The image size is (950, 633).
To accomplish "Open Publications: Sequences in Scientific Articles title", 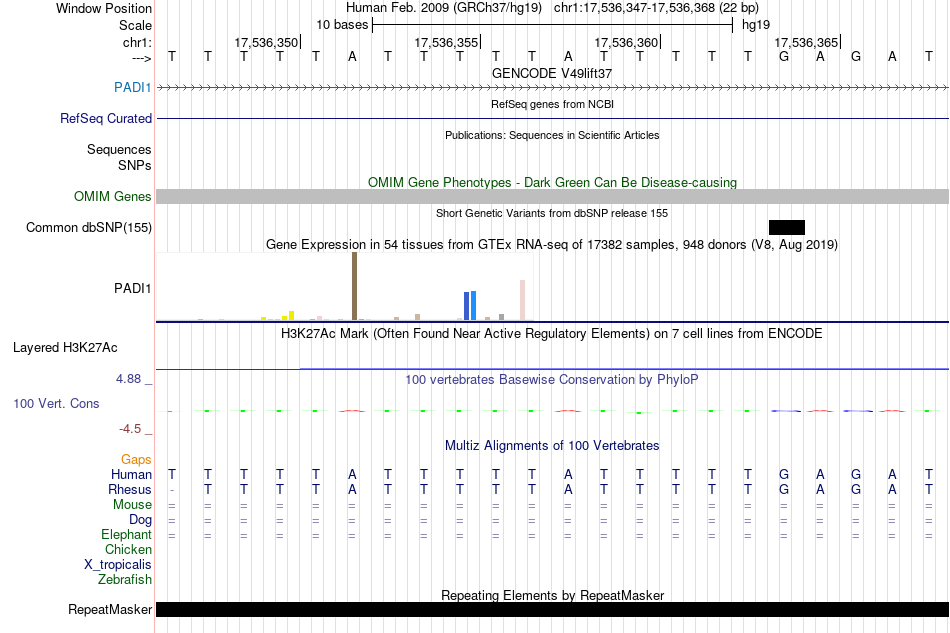I will (x=552, y=135).
